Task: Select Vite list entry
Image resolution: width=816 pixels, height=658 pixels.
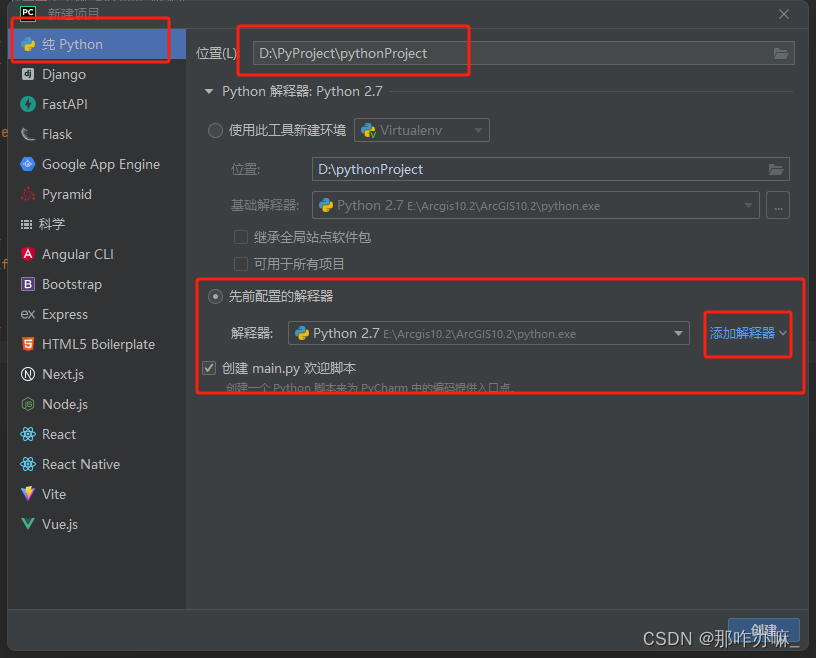Action: (x=97, y=494)
